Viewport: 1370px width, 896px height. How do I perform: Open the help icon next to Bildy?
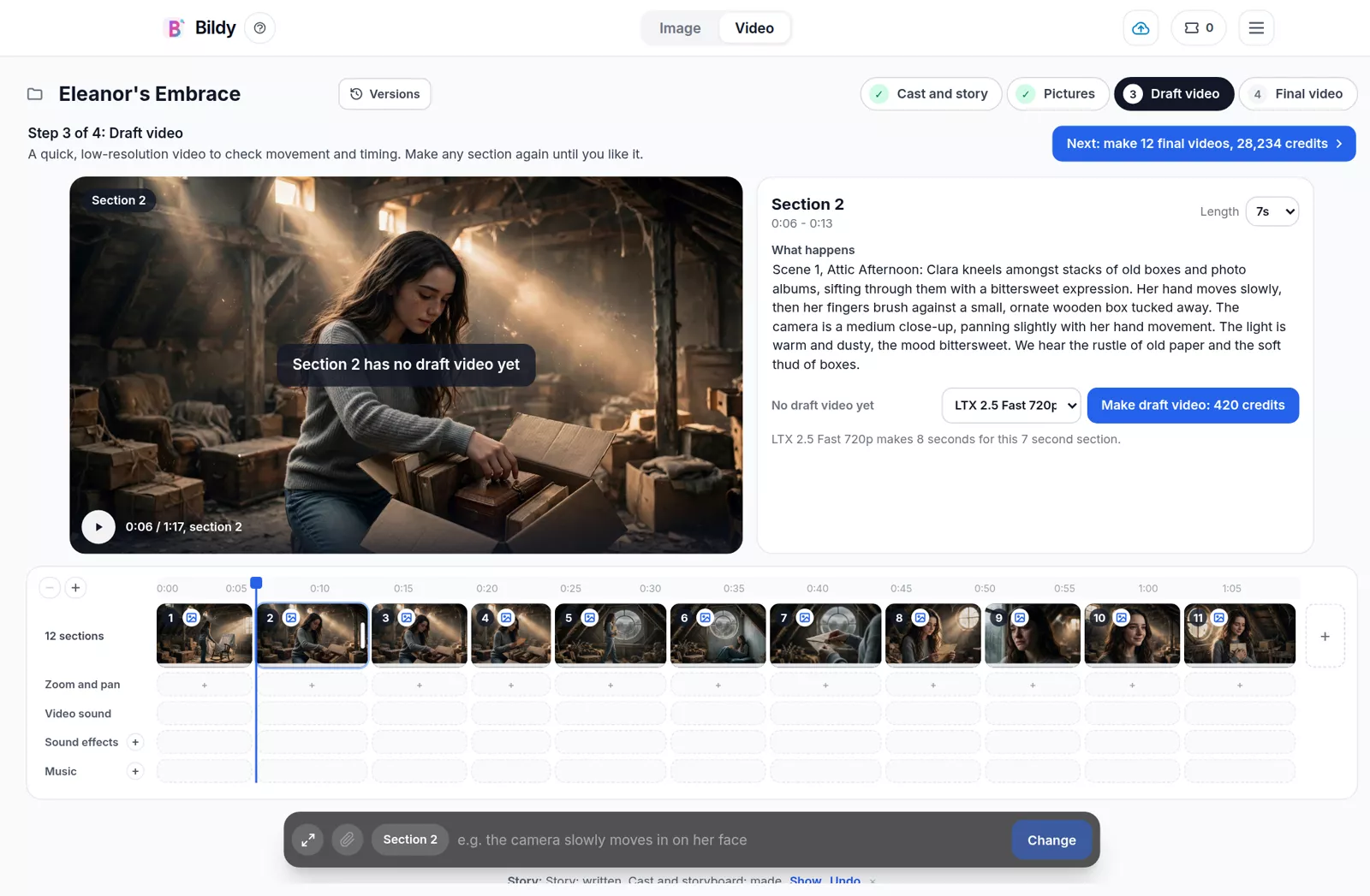pyautogui.click(x=259, y=28)
